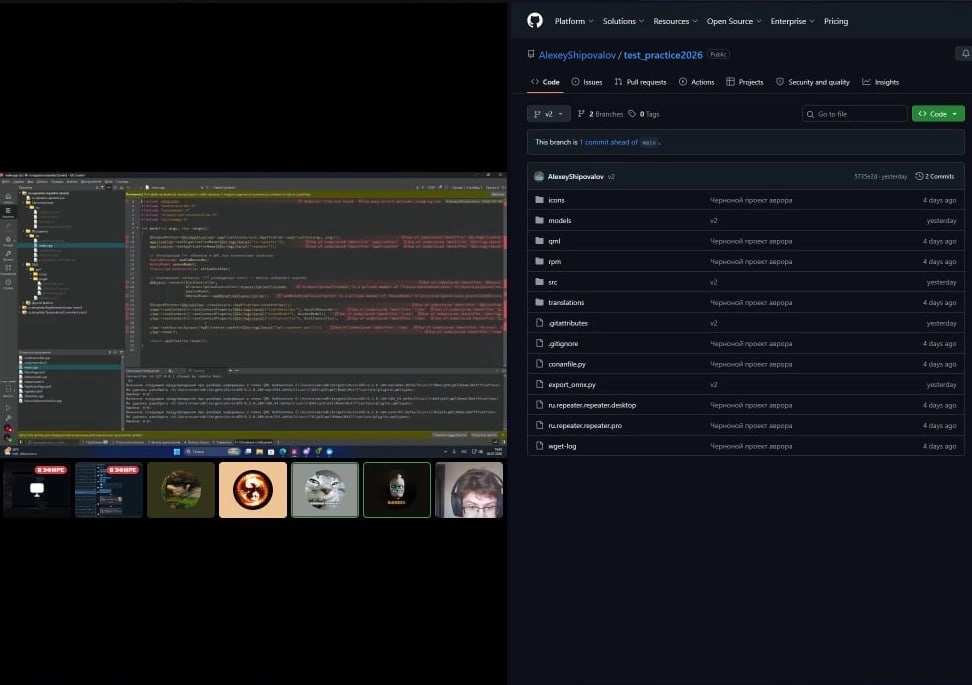Click the file icon of .gitattributes row
Screen dimensions: 972x685
pyautogui.click(x=539, y=323)
